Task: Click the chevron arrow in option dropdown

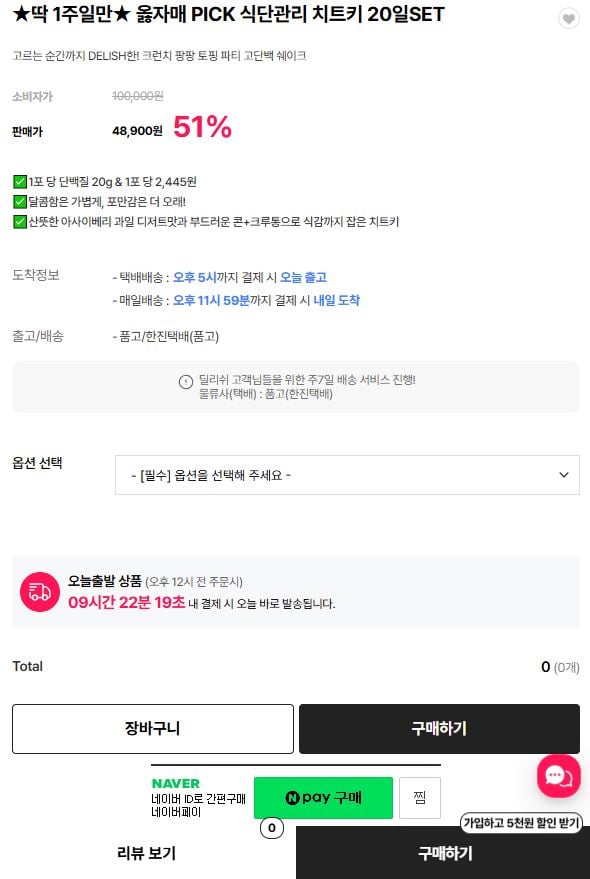Action: click(x=564, y=475)
